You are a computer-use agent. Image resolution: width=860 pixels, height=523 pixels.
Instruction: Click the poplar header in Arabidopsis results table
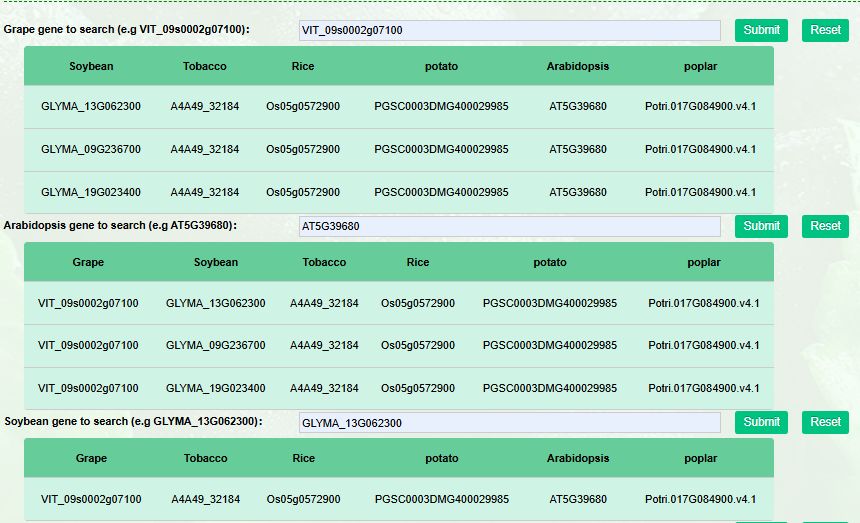703,263
